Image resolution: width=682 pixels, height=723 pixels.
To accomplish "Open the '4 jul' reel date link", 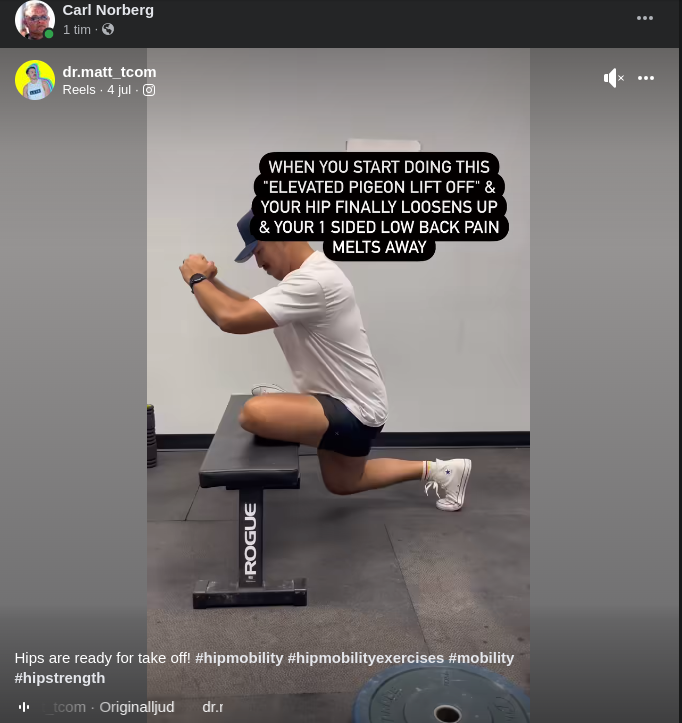I will [x=119, y=90].
